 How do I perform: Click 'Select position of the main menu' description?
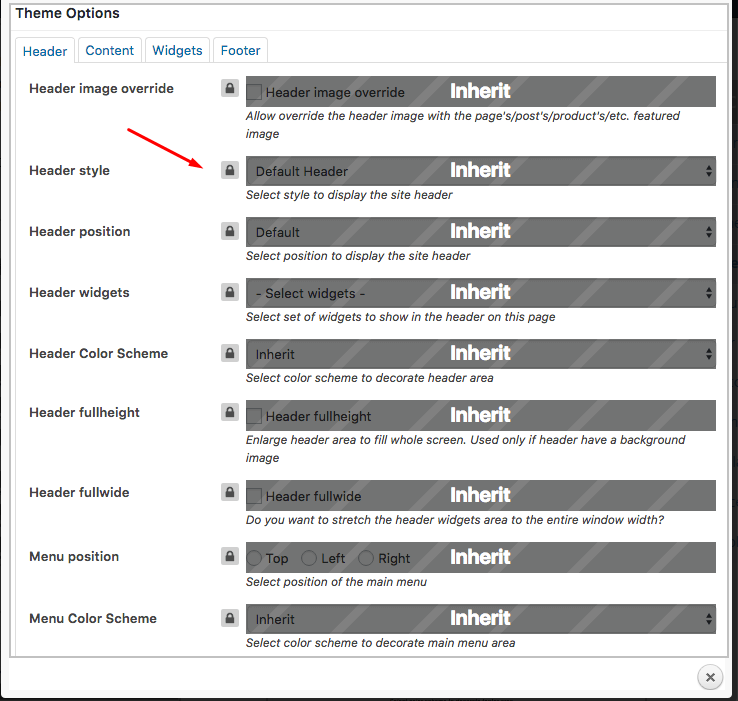[336, 582]
